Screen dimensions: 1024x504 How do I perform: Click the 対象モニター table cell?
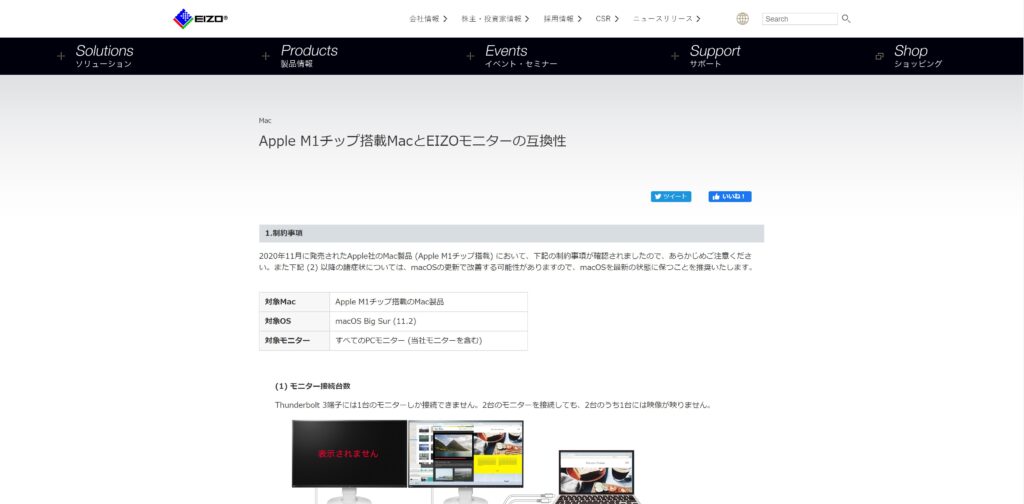coord(295,341)
